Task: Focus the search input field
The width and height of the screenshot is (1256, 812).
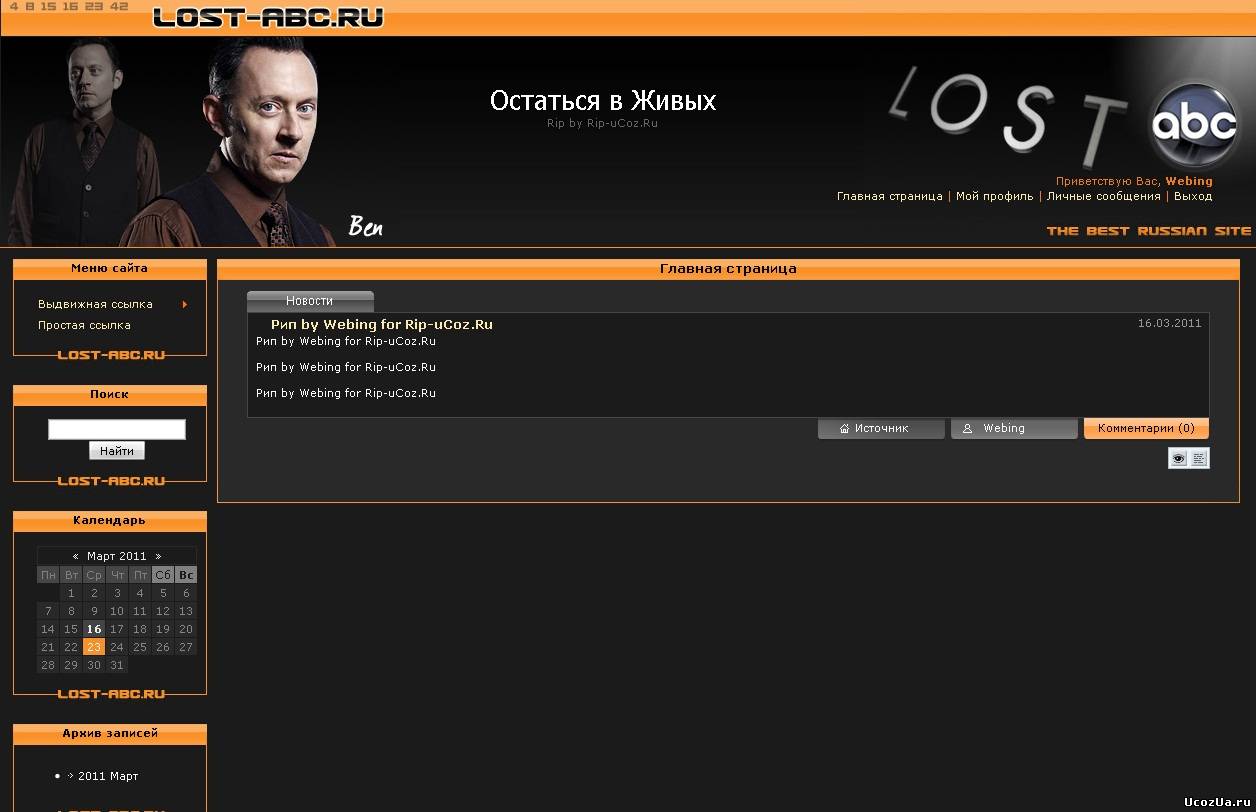Action: coord(117,429)
